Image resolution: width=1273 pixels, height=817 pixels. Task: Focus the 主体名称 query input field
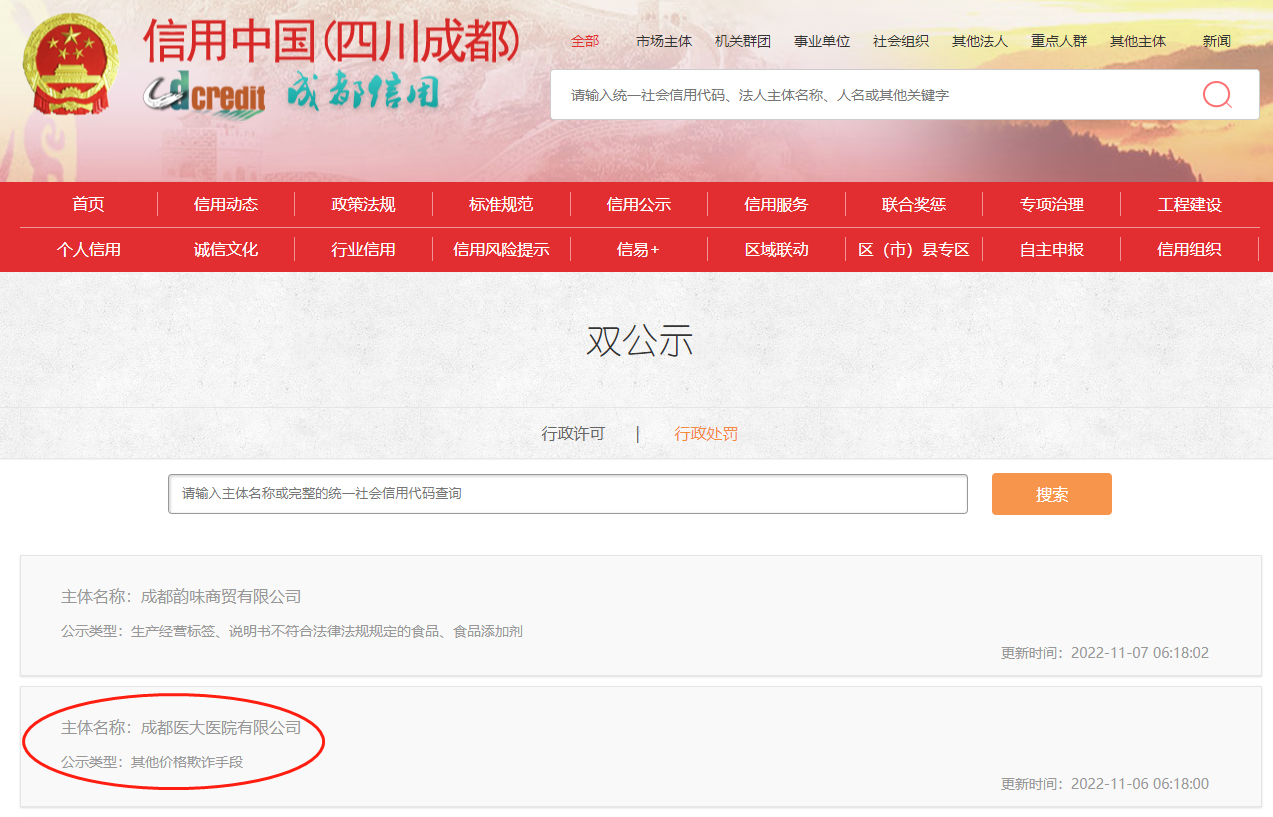point(568,494)
